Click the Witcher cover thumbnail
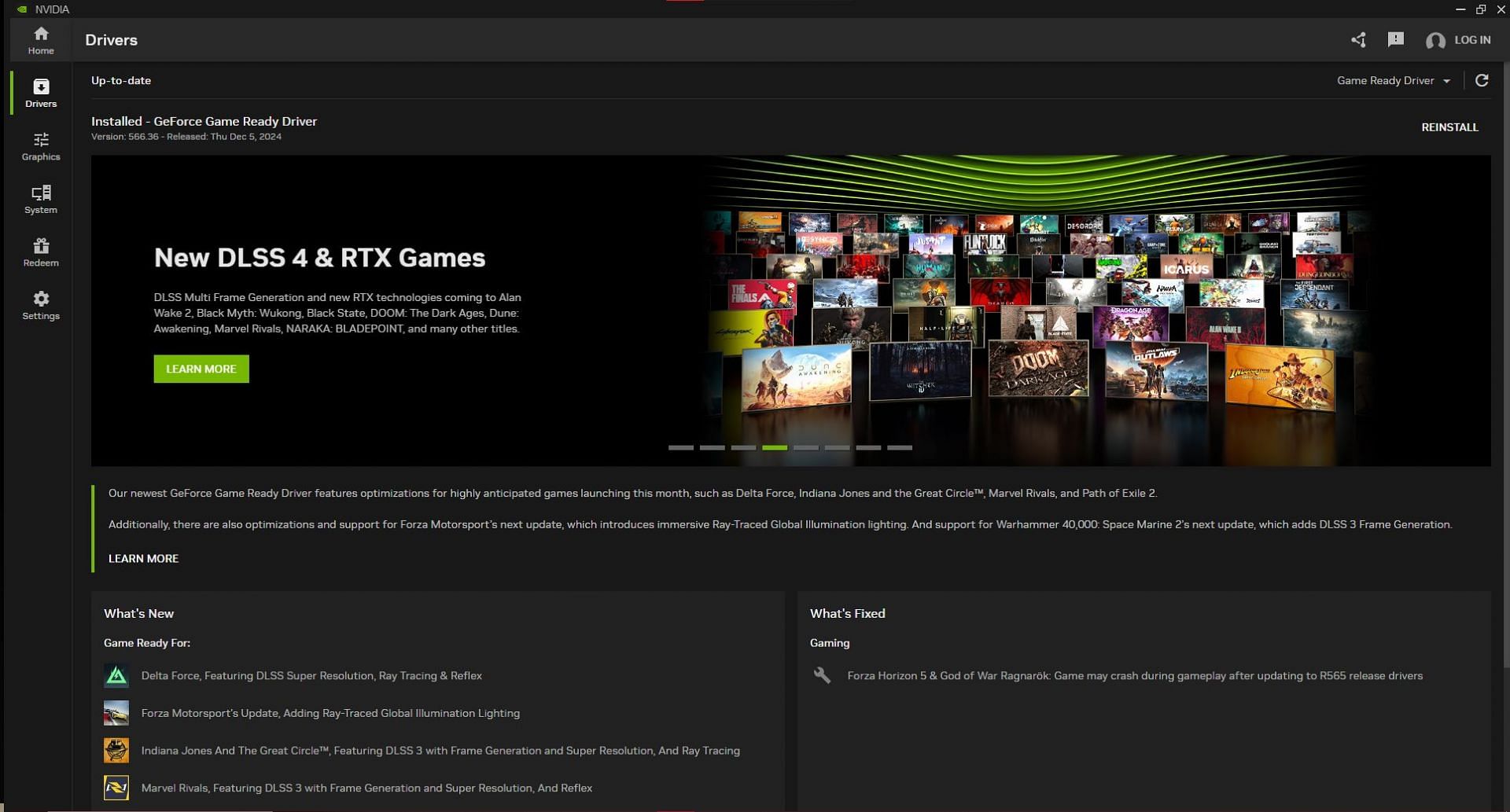This screenshot has width=1510, height=812. tap(920, 370)
